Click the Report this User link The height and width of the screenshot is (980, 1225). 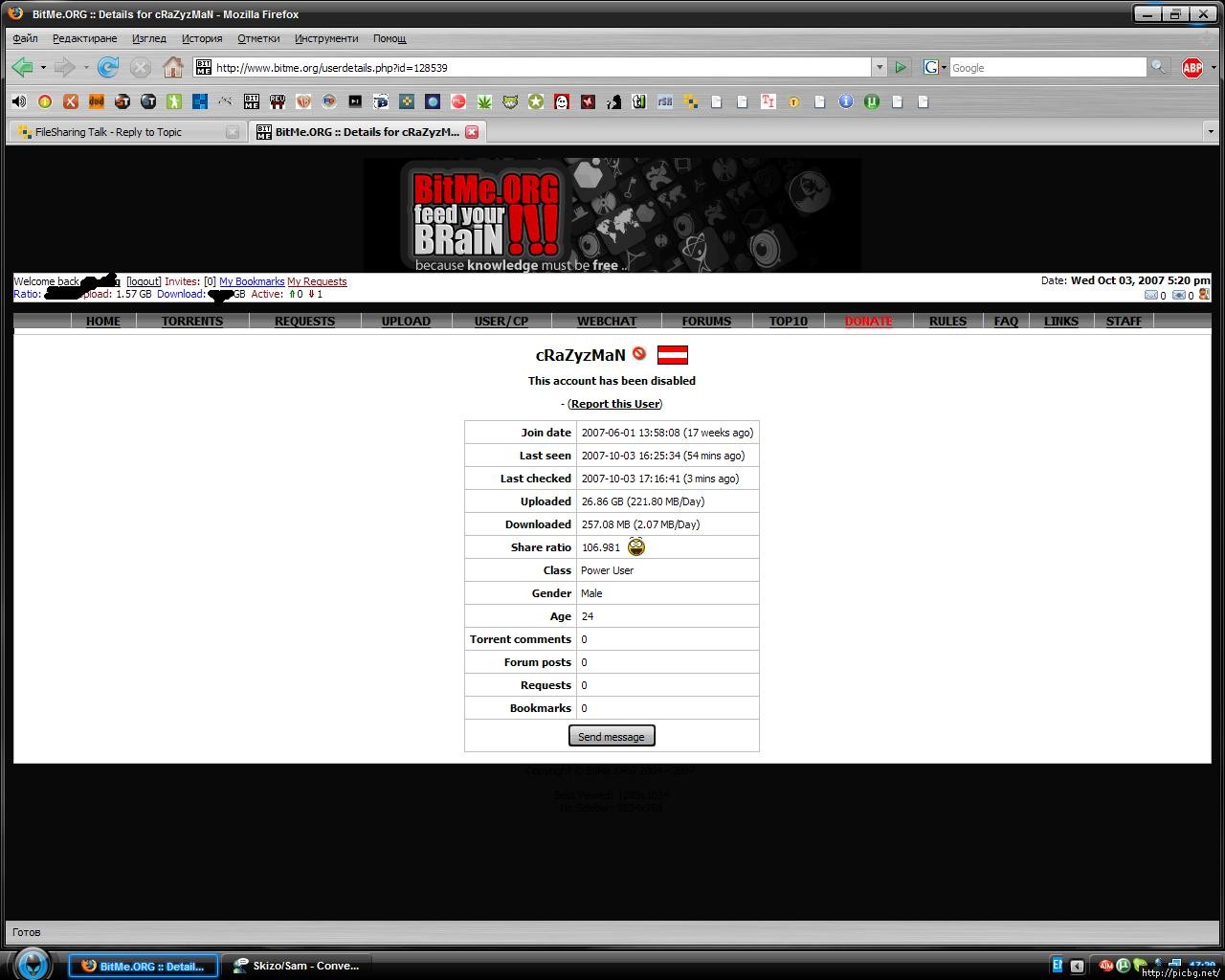[x=615, y=404]
